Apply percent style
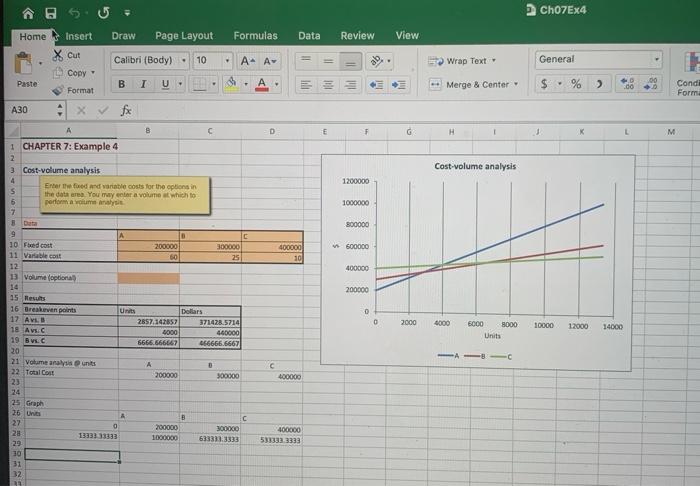 coord(576,83)
